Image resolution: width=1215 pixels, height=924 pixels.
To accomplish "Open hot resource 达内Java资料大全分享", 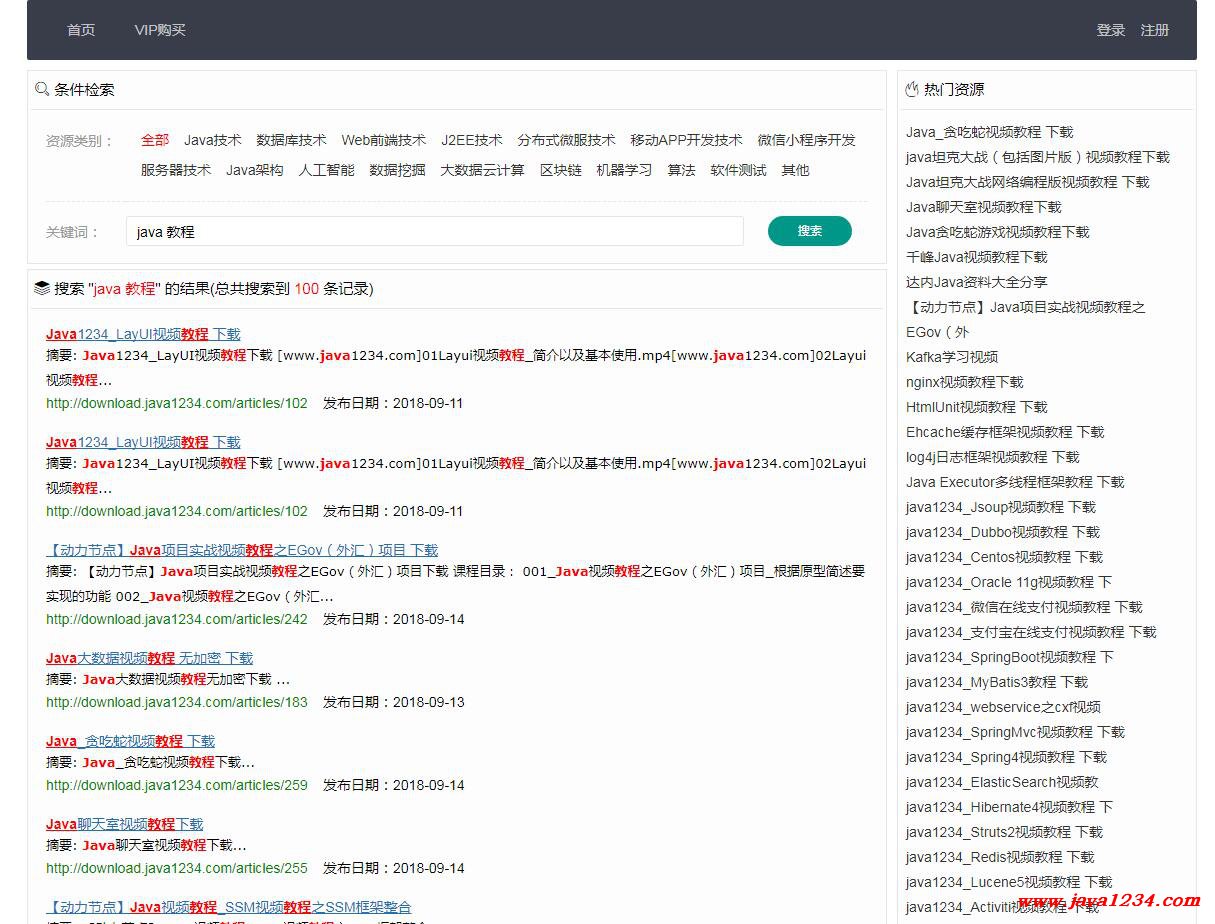I will (x=977, y=282).
